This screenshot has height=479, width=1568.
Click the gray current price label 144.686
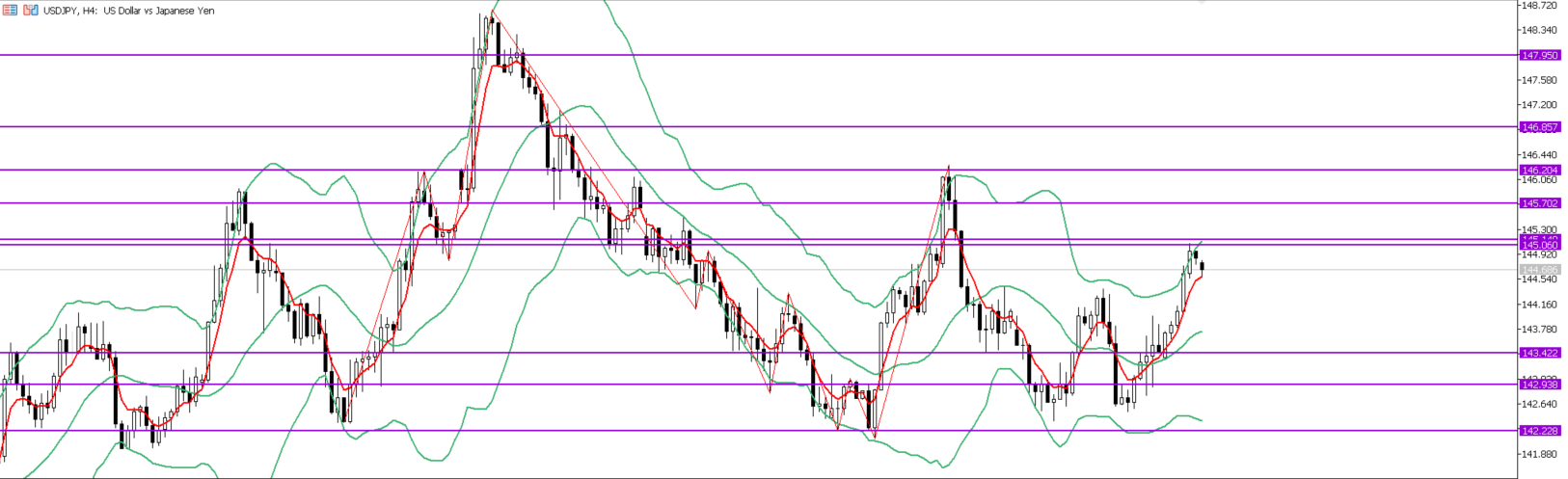[x=1540, y=269]
